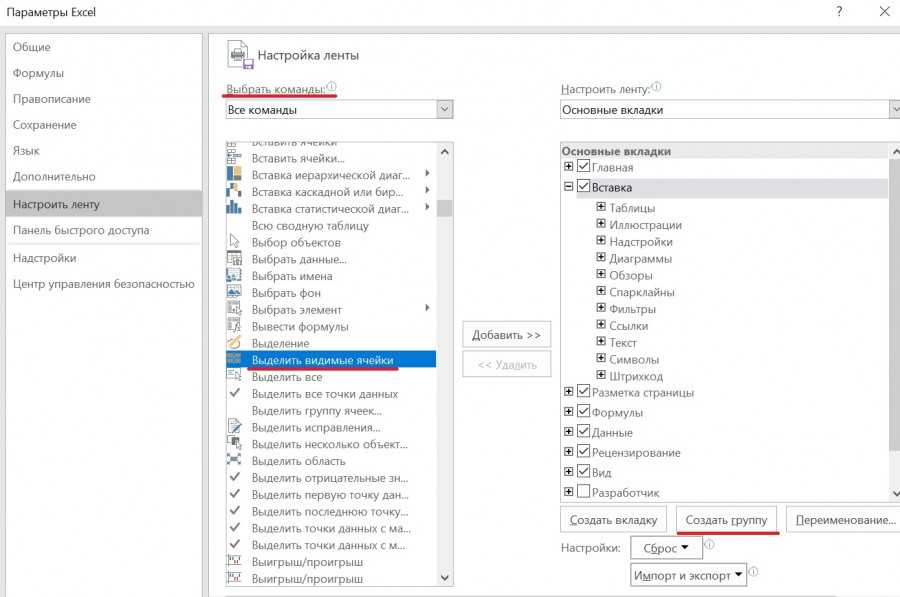
Task: Click the Вставка статистической диаграммы icon
Action: [233, 208]
